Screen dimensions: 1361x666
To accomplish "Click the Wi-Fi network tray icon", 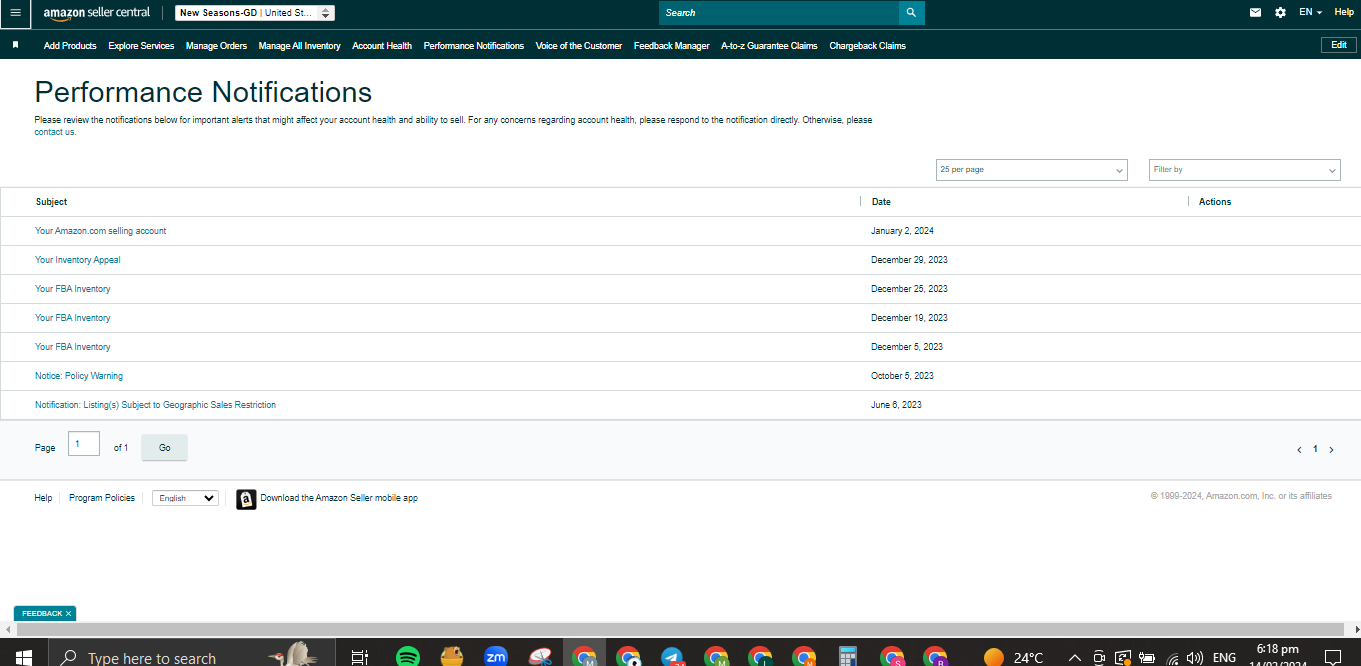I will coord(1172,657).
